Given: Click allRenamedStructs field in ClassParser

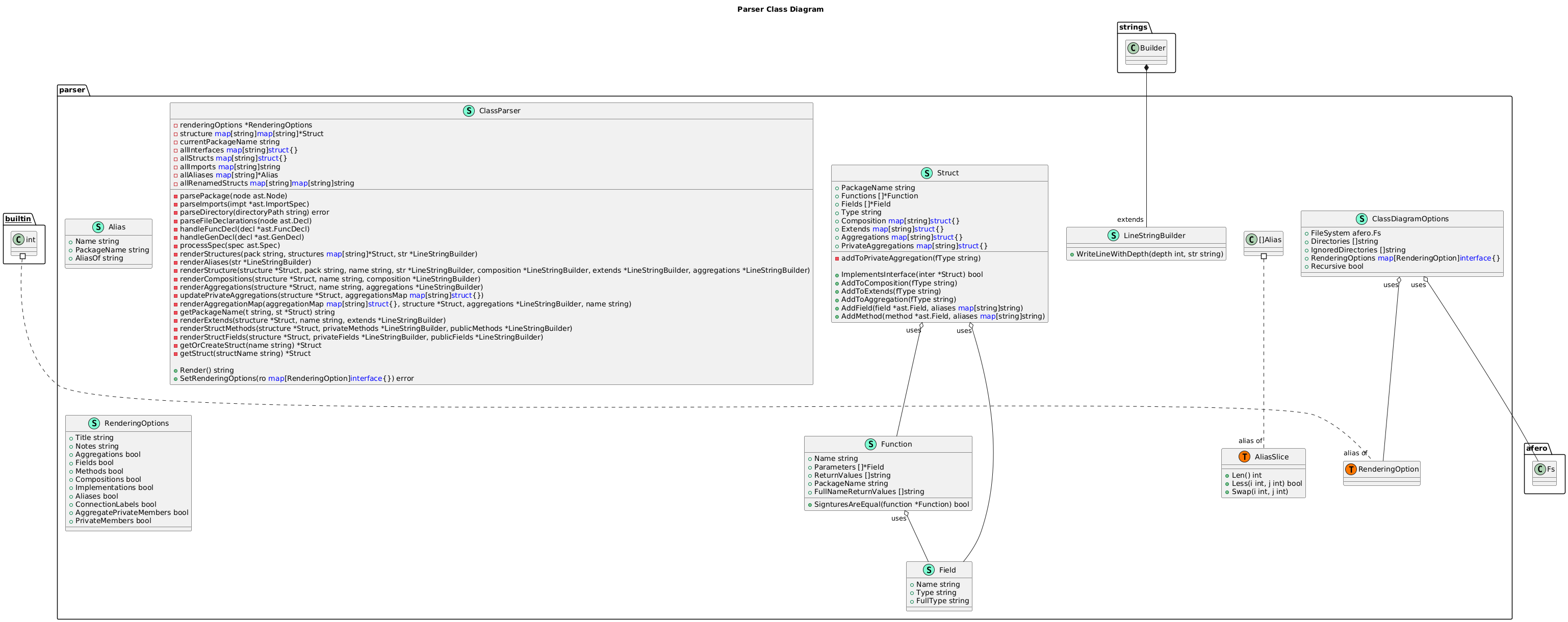Looking at the screenshot, I should pyautogui.click(x=263, y=183).
